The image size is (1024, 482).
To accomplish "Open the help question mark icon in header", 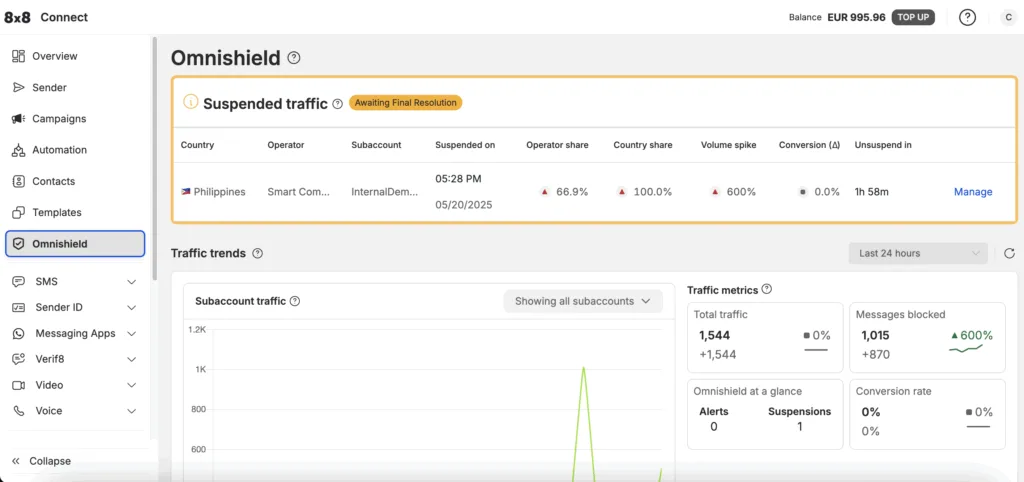I will 967,18.
